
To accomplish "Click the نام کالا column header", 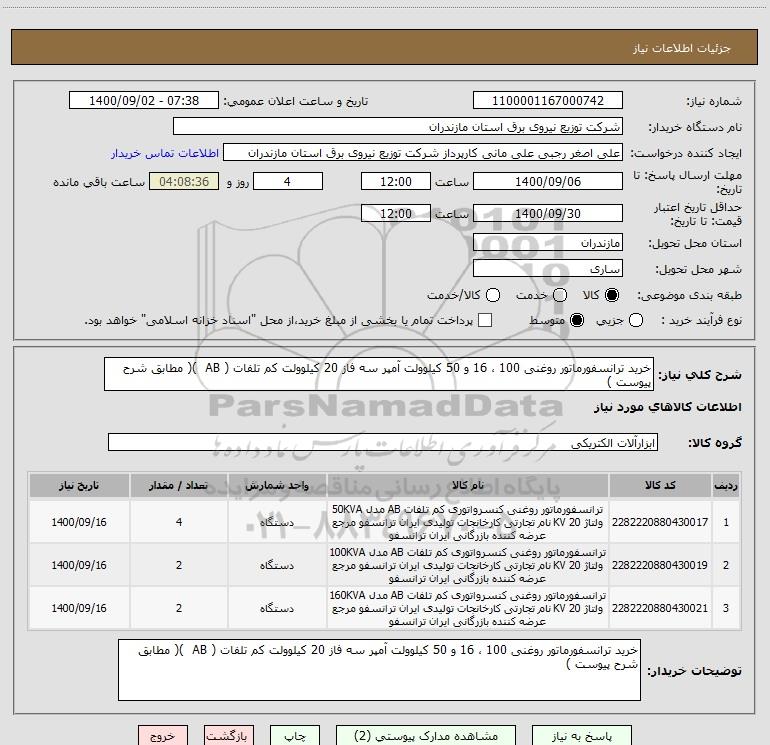I will 468,485.
